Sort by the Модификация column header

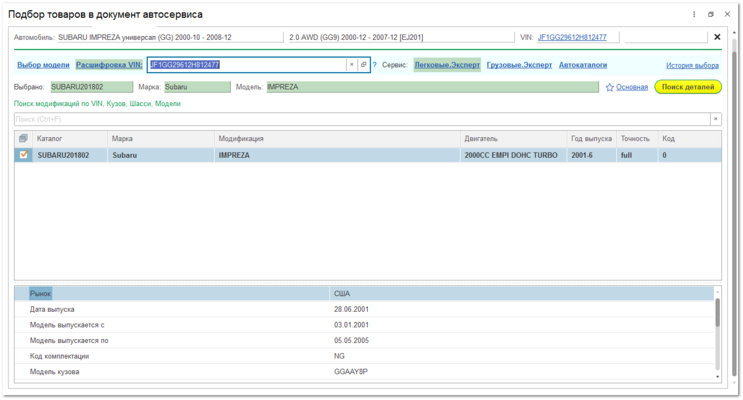pyautogui.click(x=337, y=138)
